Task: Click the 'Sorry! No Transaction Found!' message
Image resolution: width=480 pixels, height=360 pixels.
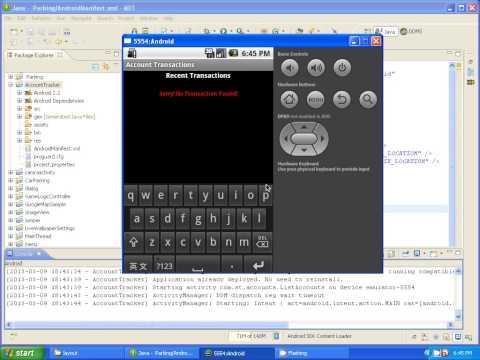Action: coord(199,94)
